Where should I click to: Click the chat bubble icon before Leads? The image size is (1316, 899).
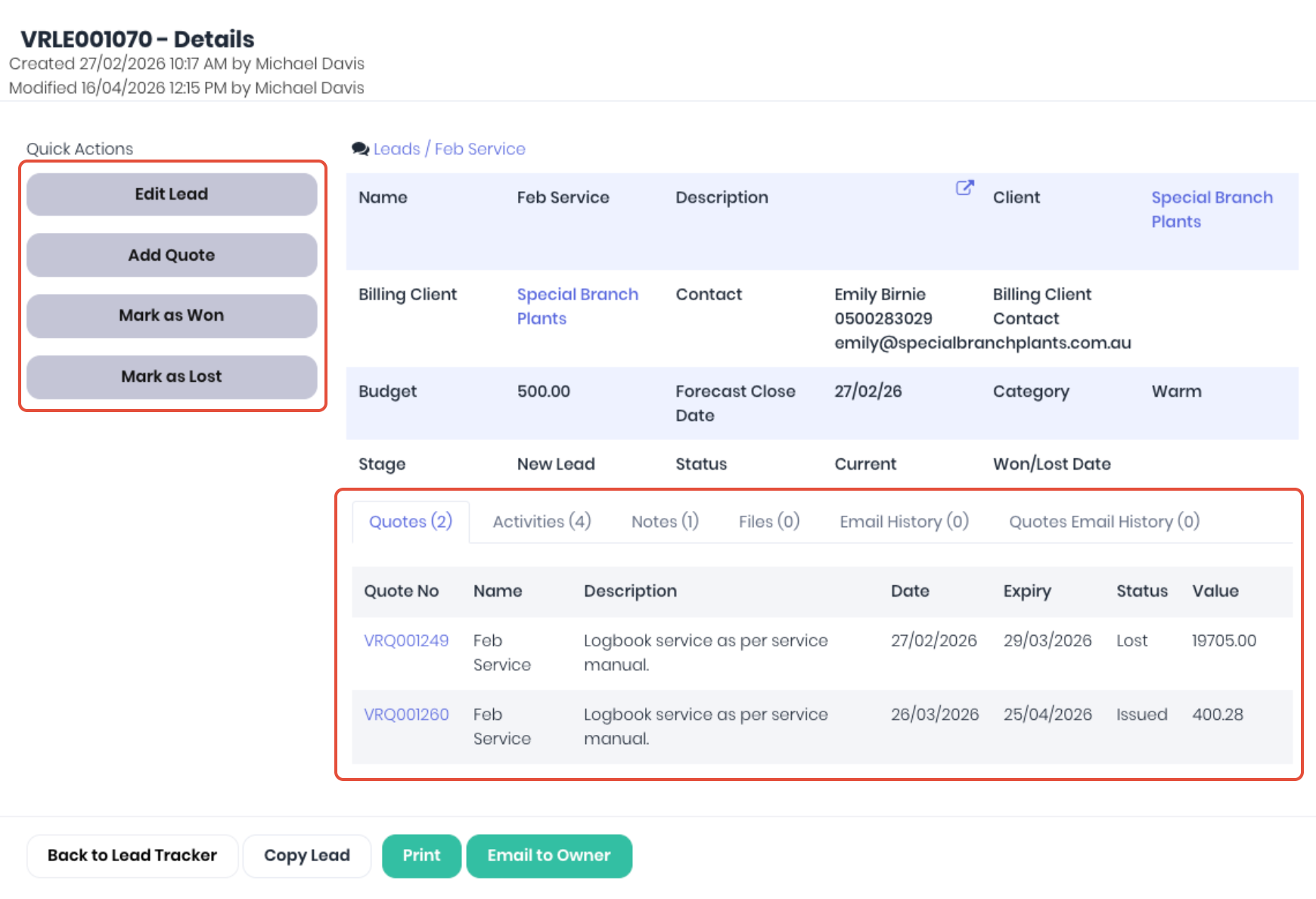coord(360,149)
